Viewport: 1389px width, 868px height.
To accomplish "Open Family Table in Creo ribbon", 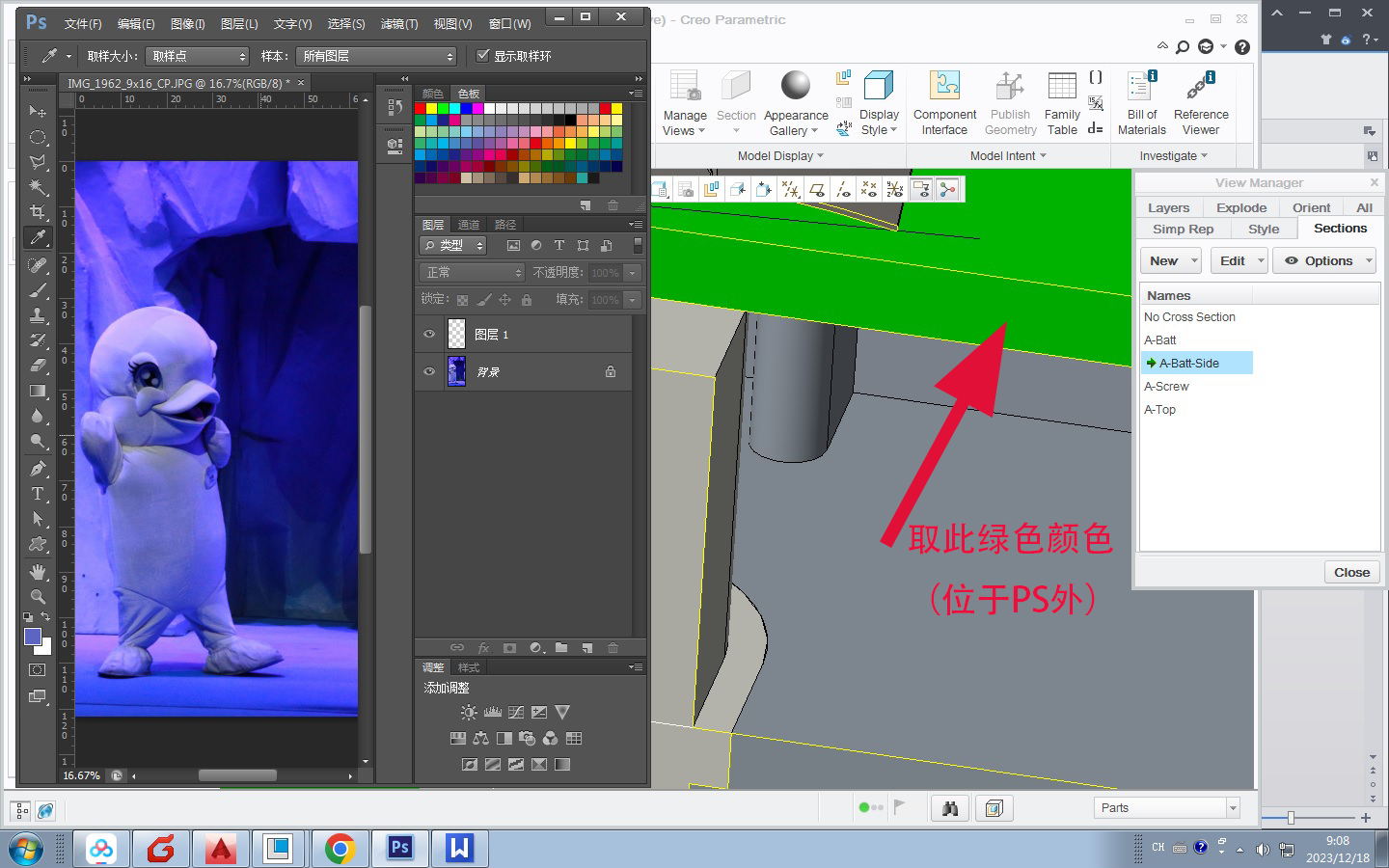I will pos(1062,103).
